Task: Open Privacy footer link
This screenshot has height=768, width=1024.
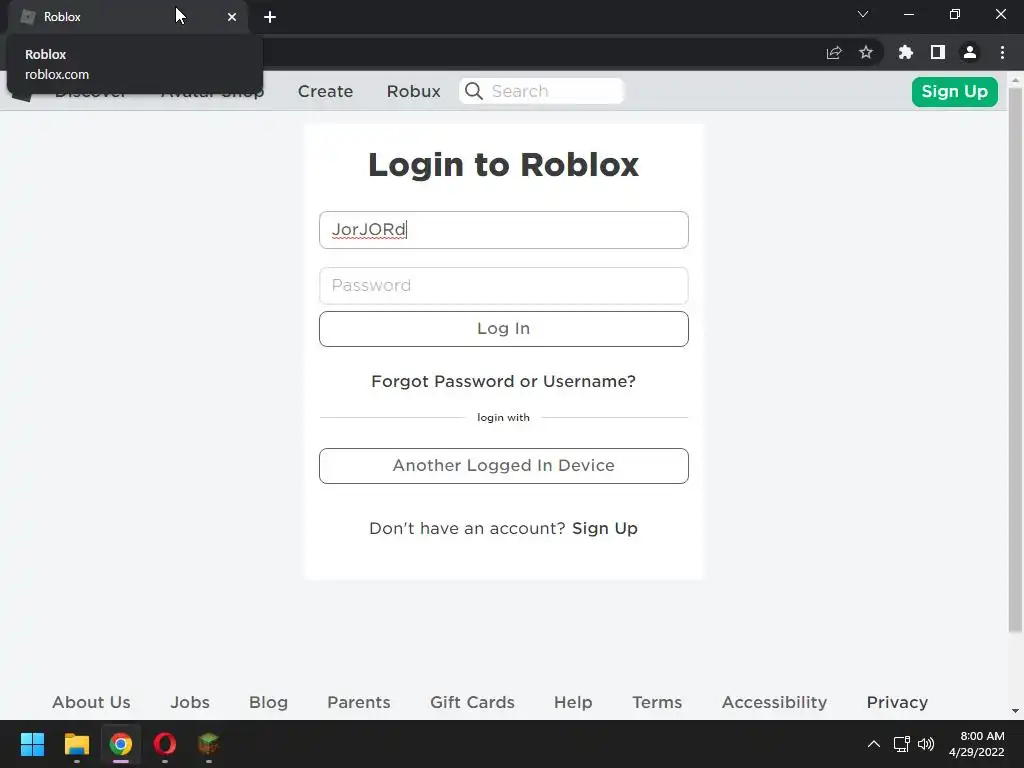Action: click(897, 702)
